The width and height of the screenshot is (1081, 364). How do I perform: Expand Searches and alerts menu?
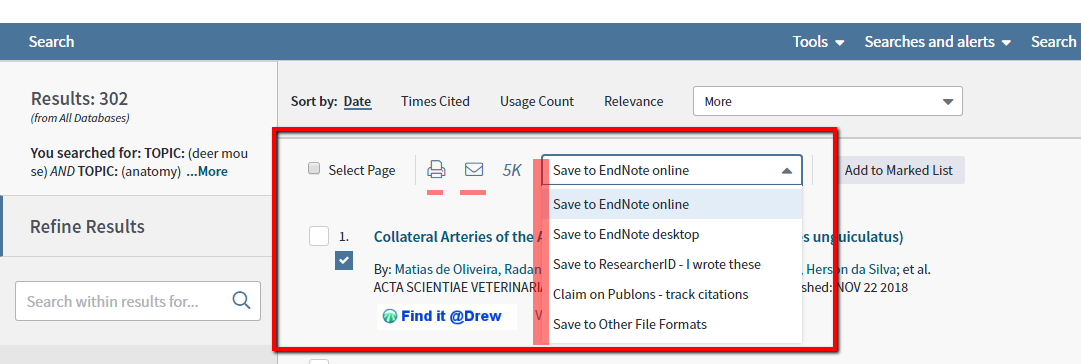click(x=938, y=41)
